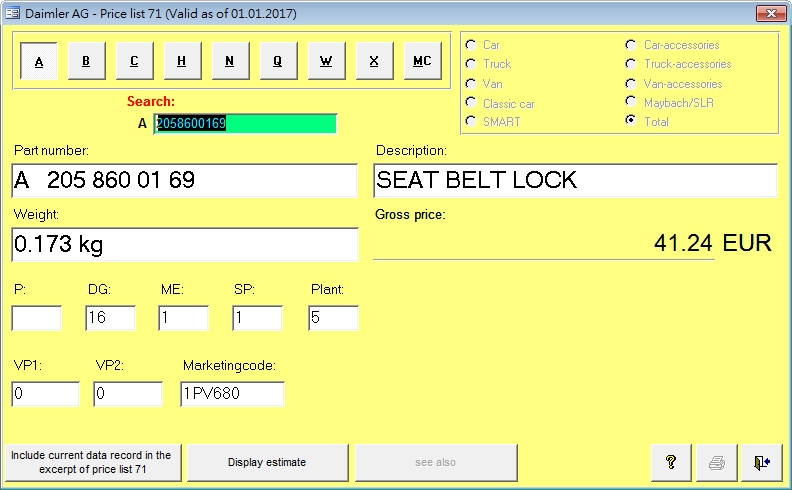Select the SMART radio option

[x=471, y=121]
